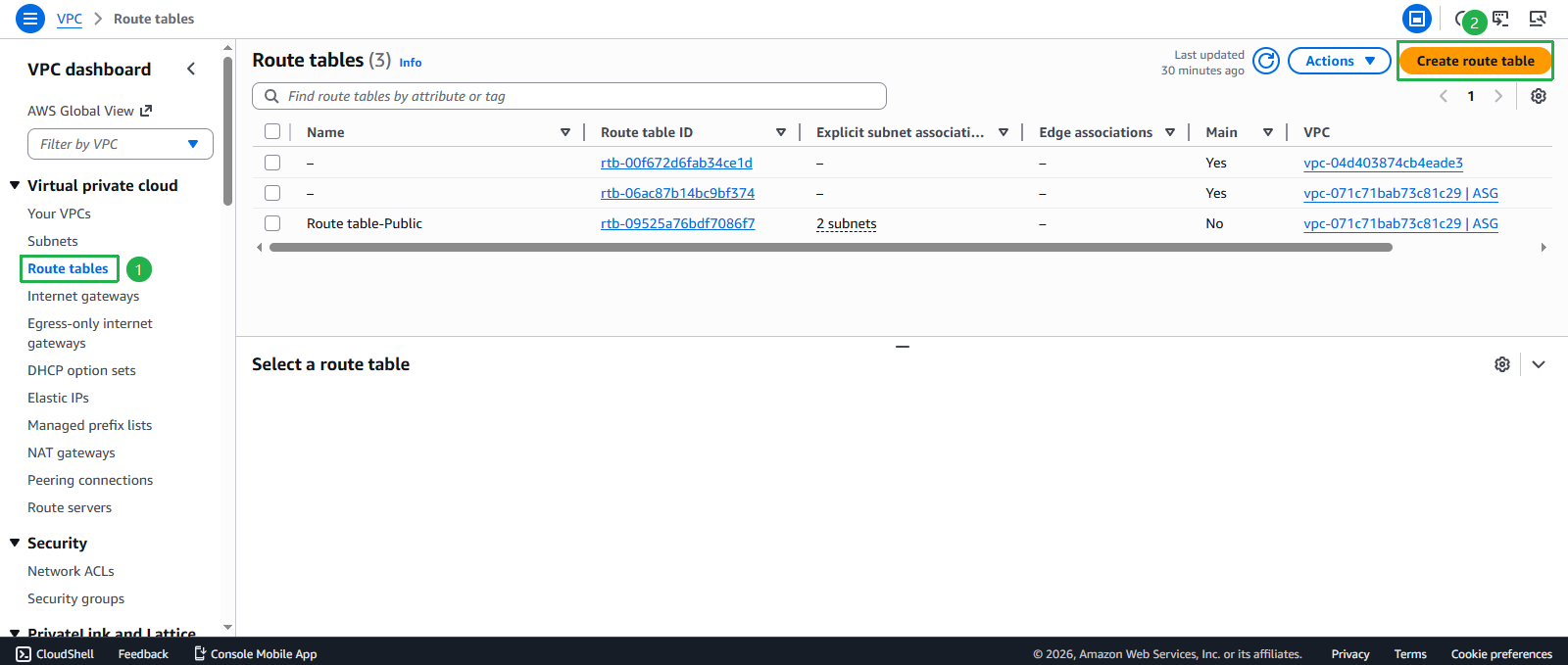Screen dimensions: 1568x665
Task: Open the Terms footer link
Action: [x=1410, y=654]
